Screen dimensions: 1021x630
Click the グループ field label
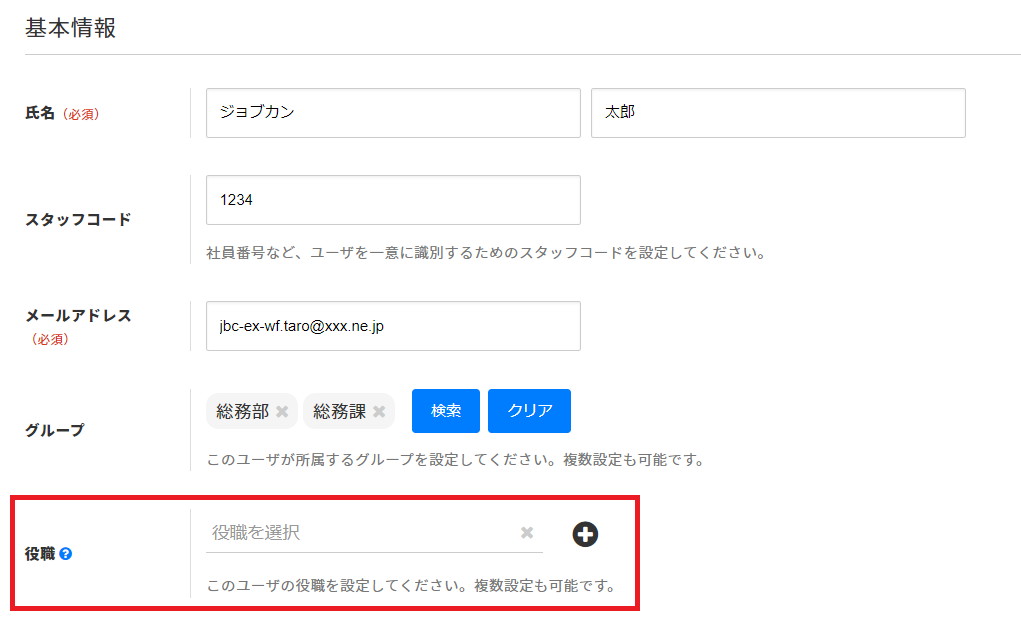click(55, 430)
